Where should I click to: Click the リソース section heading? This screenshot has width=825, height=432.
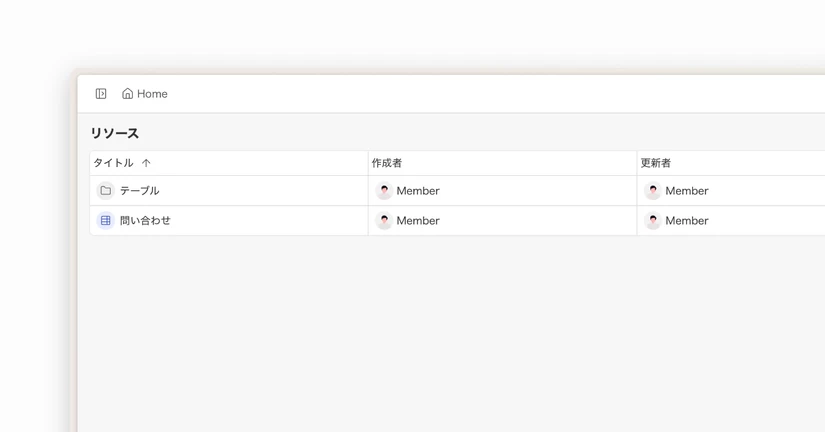tap(115, 133)
